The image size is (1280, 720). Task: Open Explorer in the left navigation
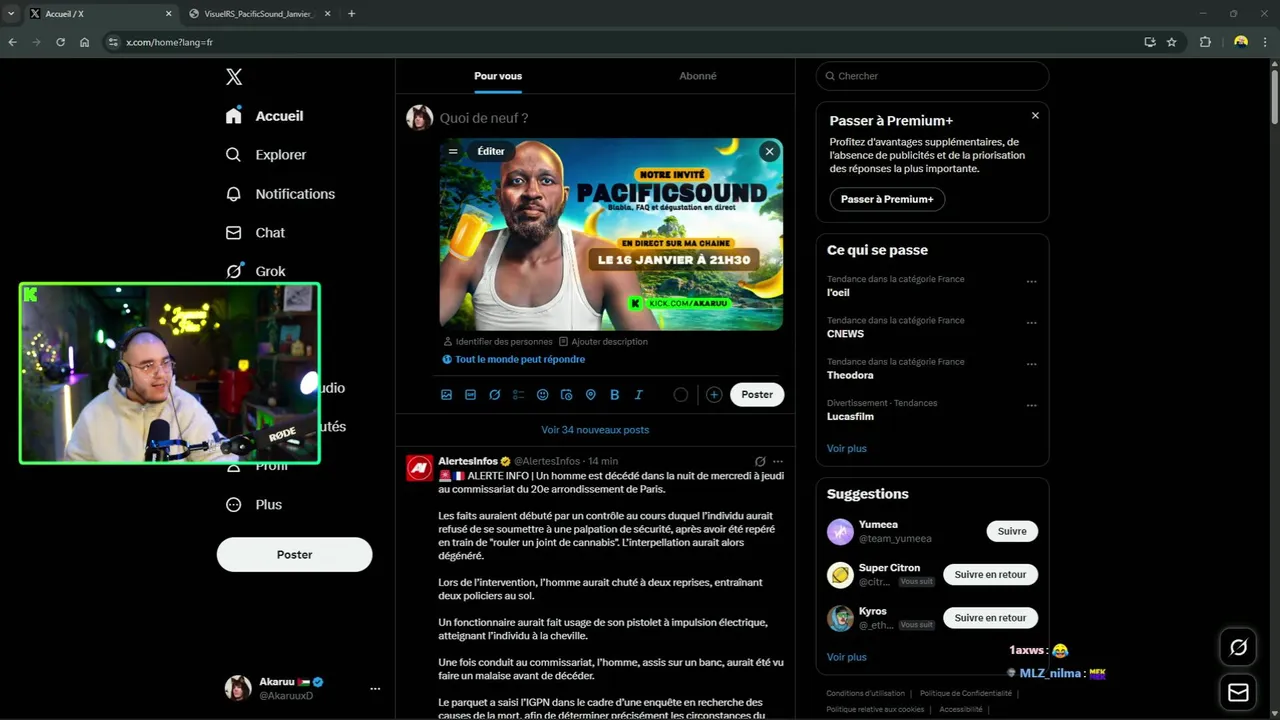coord(266,155)
